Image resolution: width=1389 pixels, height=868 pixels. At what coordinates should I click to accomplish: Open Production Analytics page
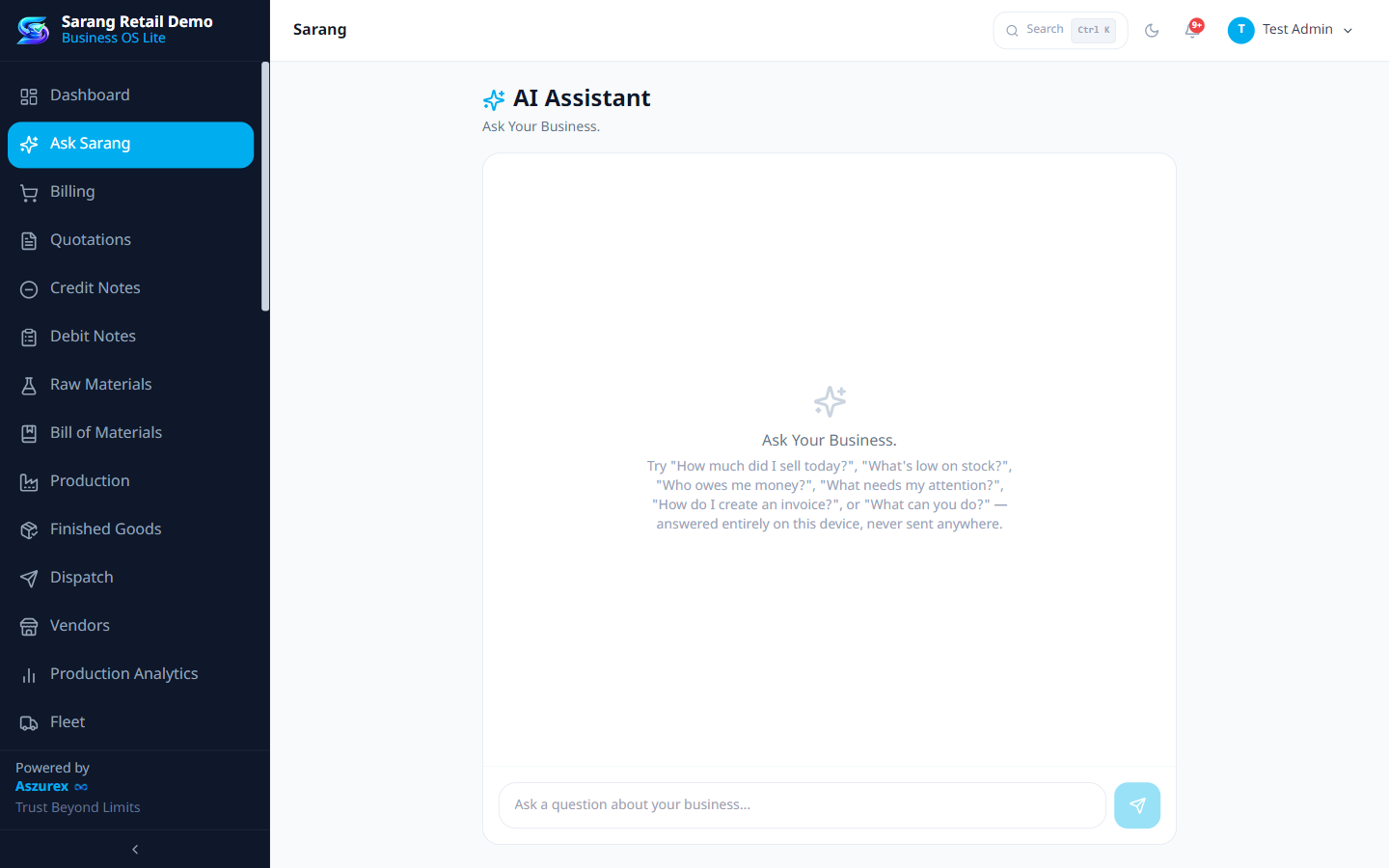pyautogui.click(x=130, y=674)
